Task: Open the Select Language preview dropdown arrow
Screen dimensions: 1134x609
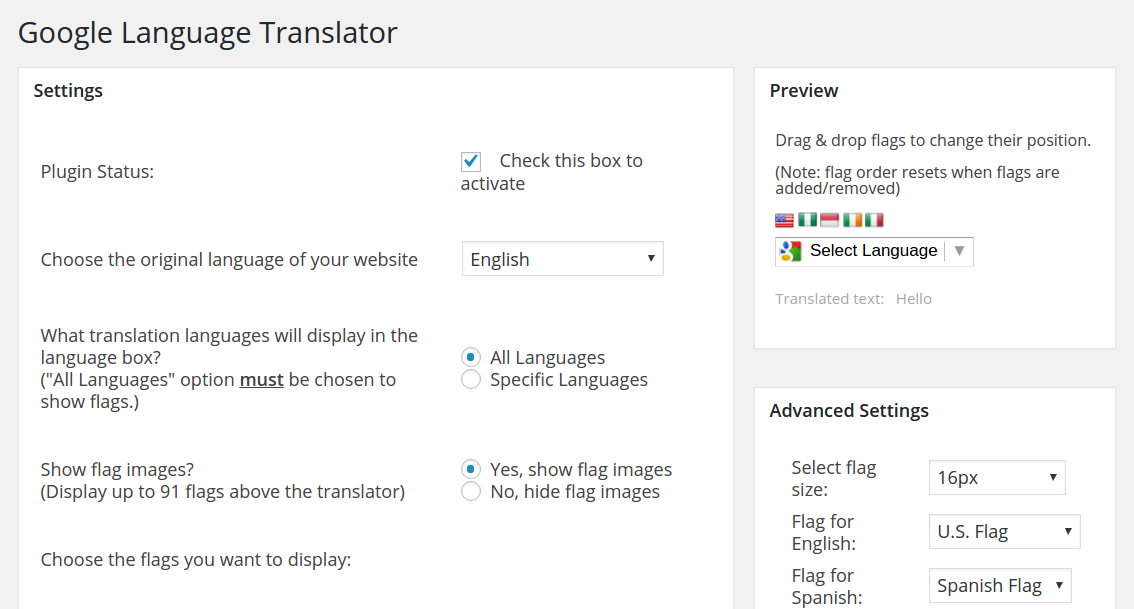Action: coord(959,251)
